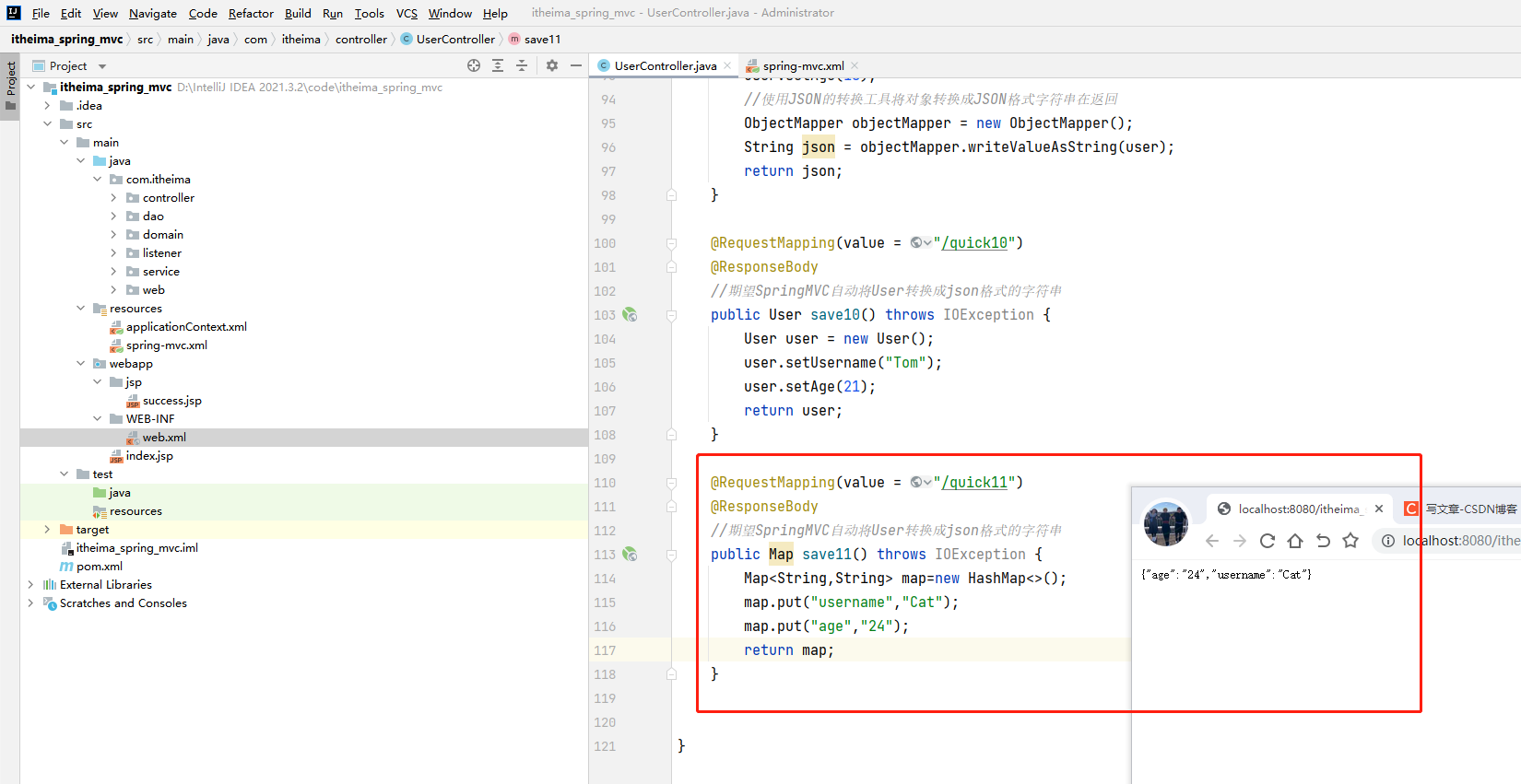Switch to the CSDN blog browser tab

tap(1461, 509)
